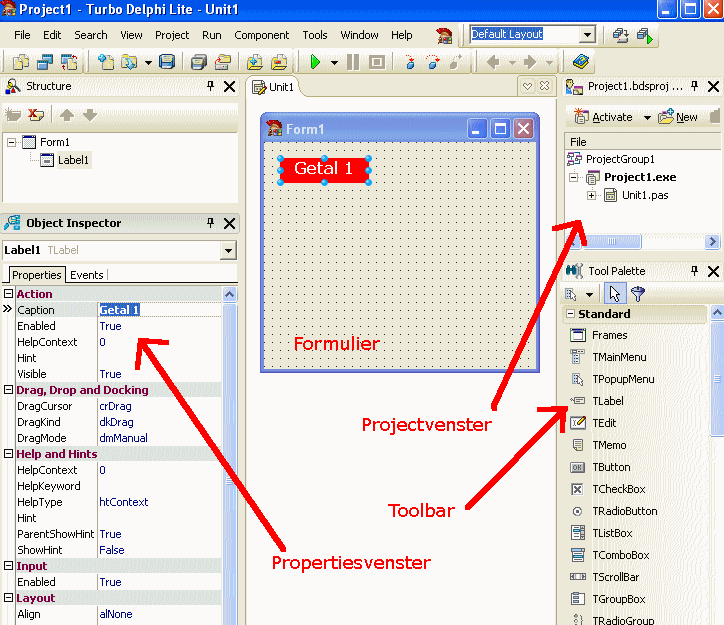This screenshot has width=724, height=625.
Task: Open the dropdown next to Open icon
Action: tap(148, 62)
